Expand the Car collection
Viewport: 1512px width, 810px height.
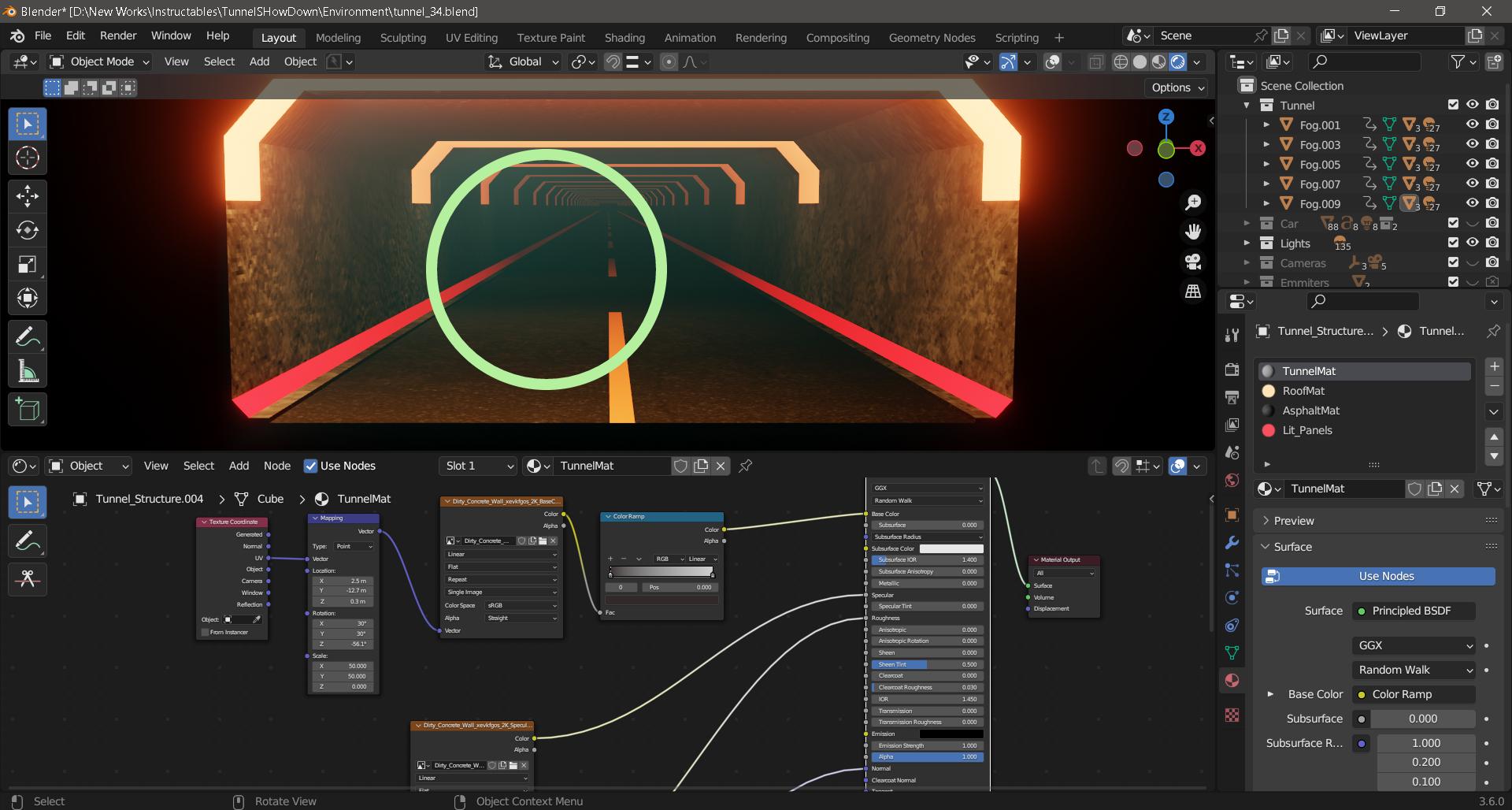pos(1247,223)
